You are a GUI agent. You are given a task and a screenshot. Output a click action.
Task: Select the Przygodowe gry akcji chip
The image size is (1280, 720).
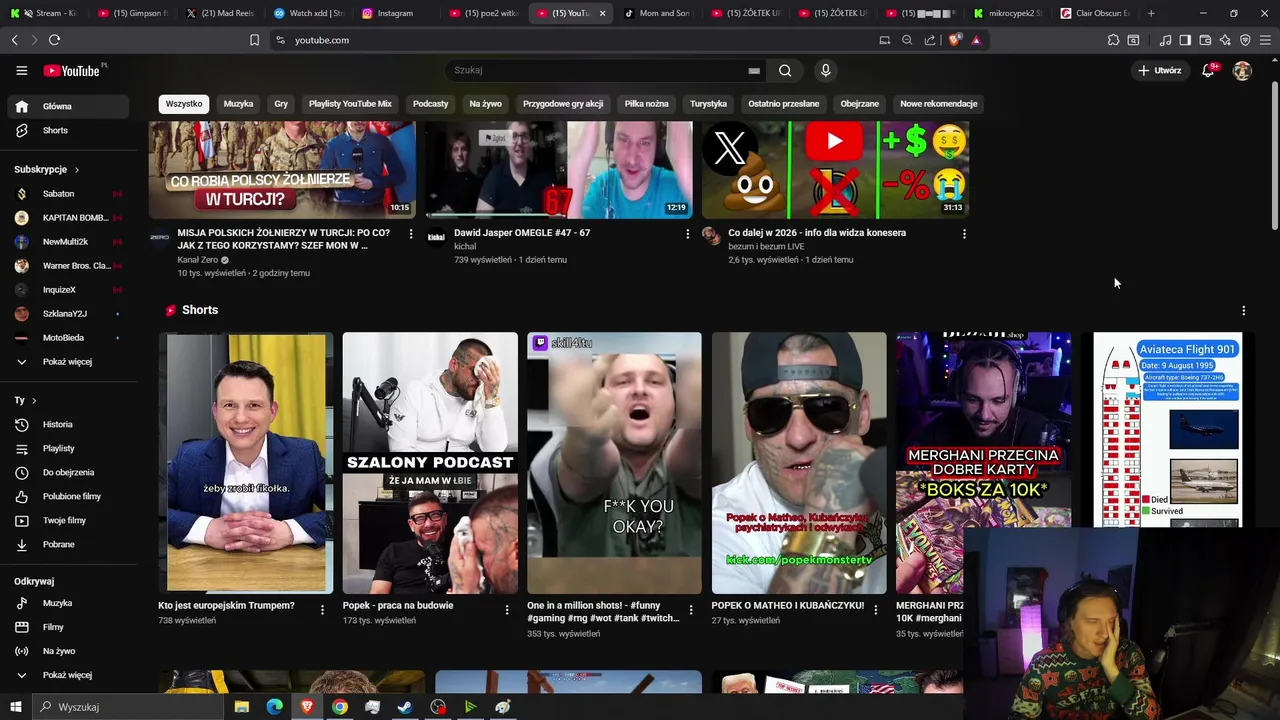[x=563, y=104]
